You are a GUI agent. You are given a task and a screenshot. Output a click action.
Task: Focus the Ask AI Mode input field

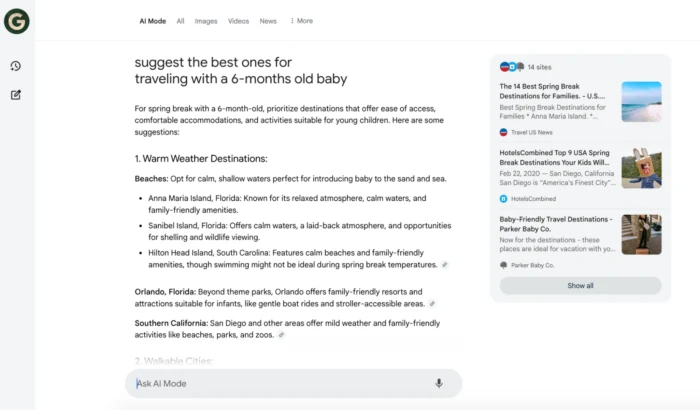point(293,383)
